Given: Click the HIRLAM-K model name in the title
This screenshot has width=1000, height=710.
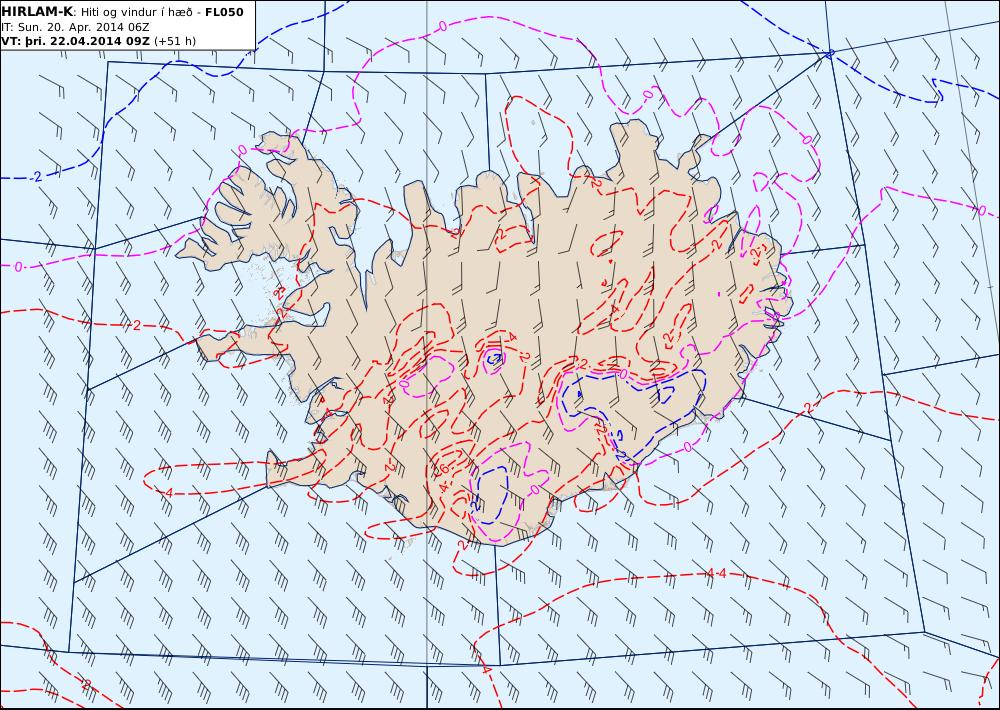Looking at the screenshot, I should [37, 11].
